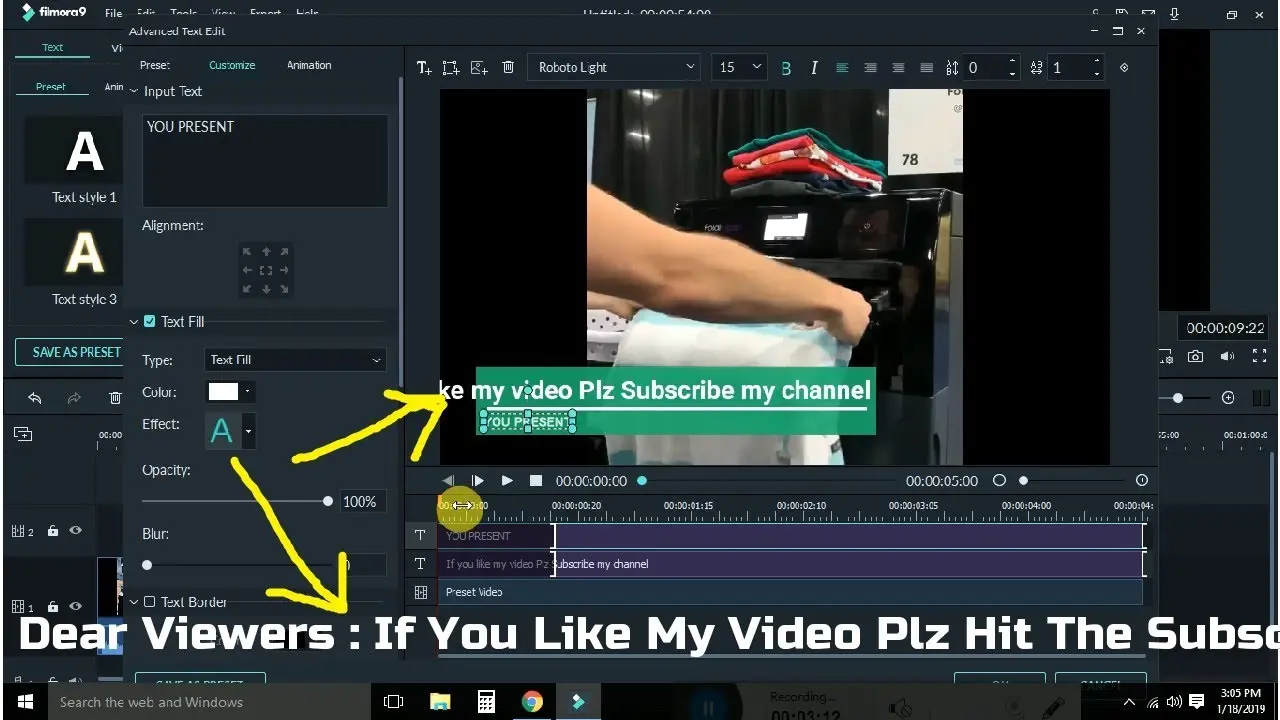This screenshot has height=720, width=1280.
Task: Align text right
Action: click(898, 67)
